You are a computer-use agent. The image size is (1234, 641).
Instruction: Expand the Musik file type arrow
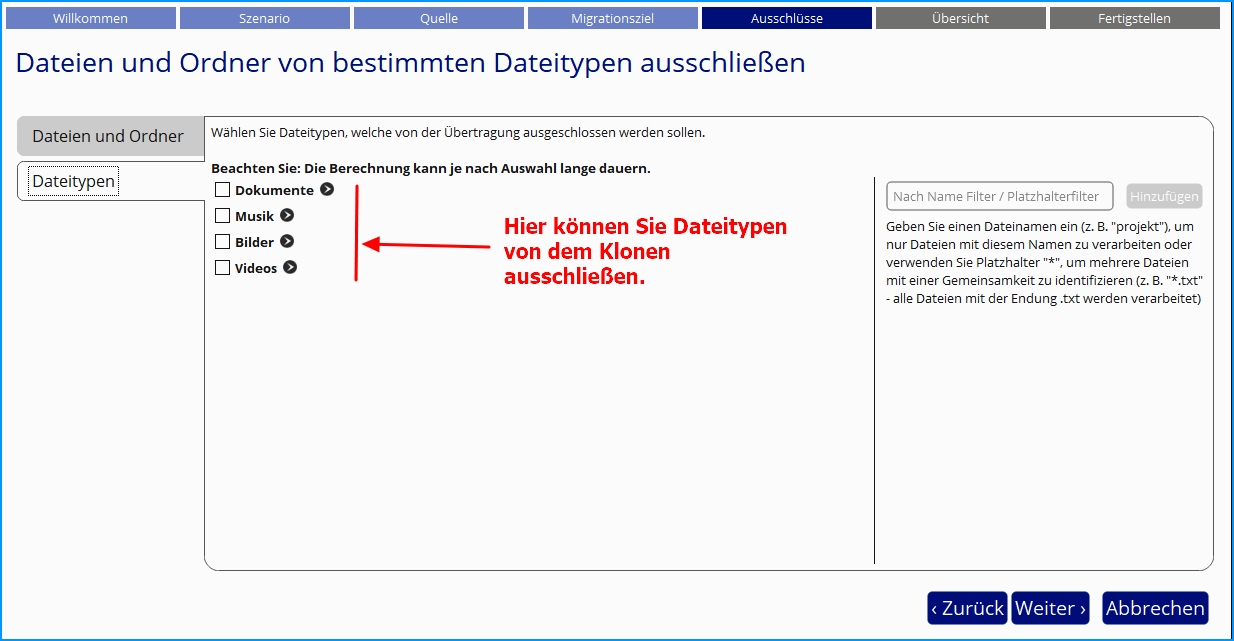[x=287, y=215]
